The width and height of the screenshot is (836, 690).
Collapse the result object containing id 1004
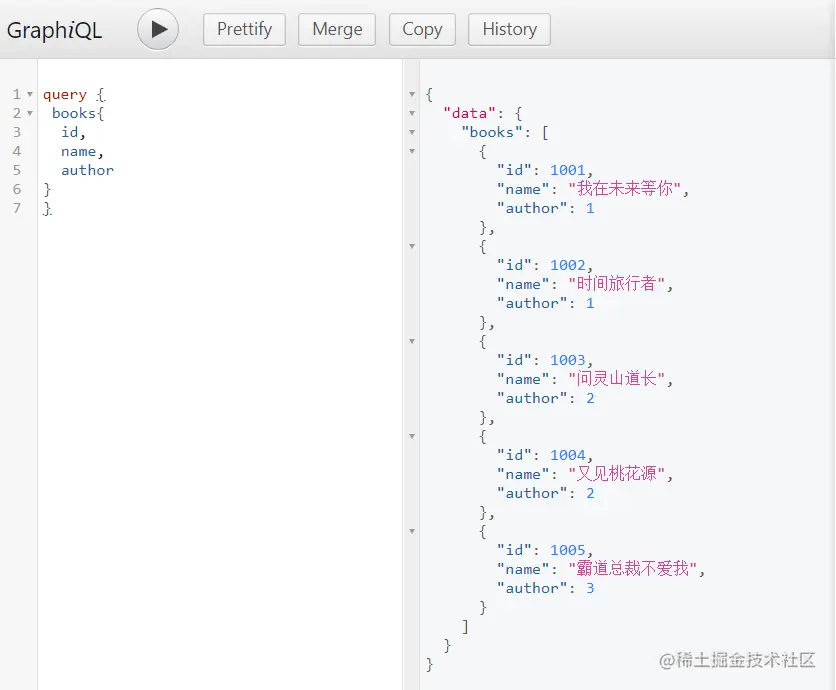pos(412,437)
